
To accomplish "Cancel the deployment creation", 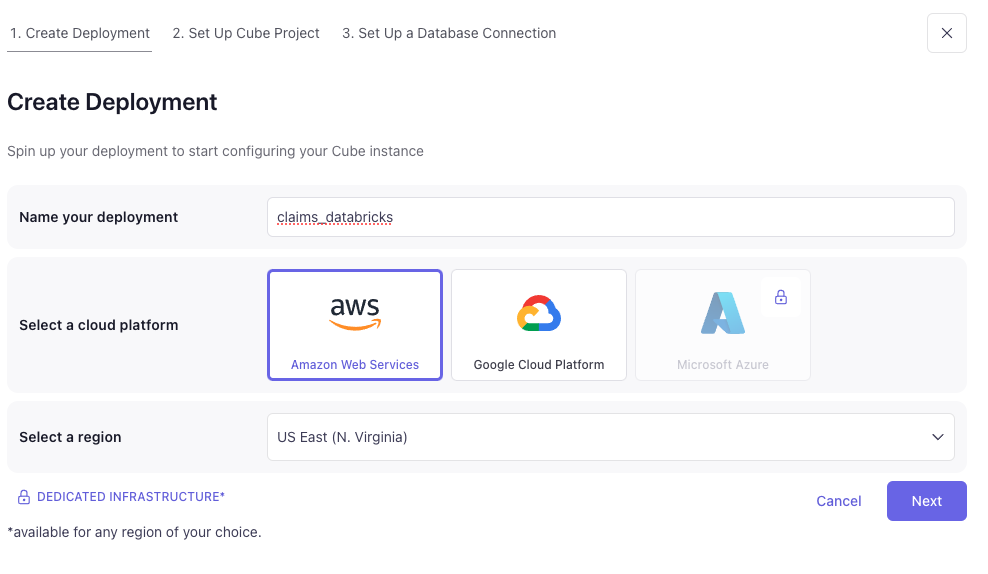I will [839, 501].
